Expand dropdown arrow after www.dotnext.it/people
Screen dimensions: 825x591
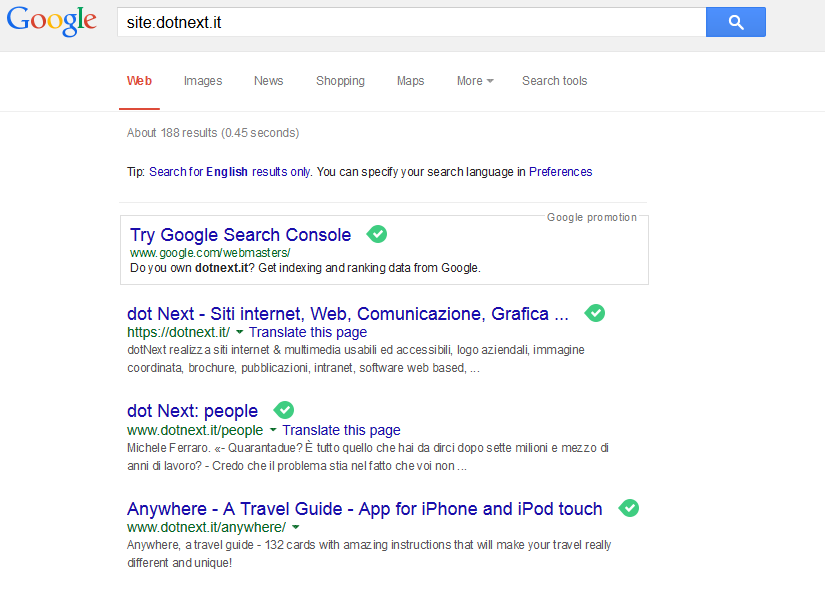pos(273,430)
